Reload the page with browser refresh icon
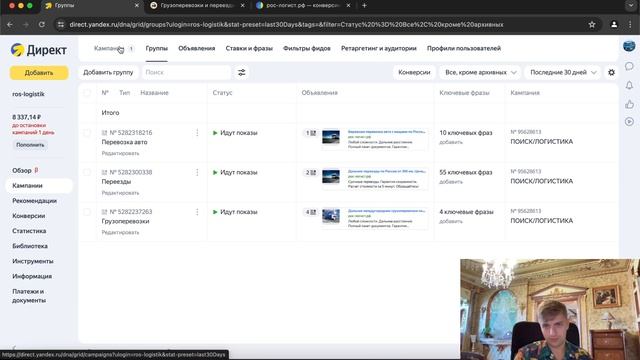Image resolution: width=640 pixels, height=360 pixels. tap(42, 24)
